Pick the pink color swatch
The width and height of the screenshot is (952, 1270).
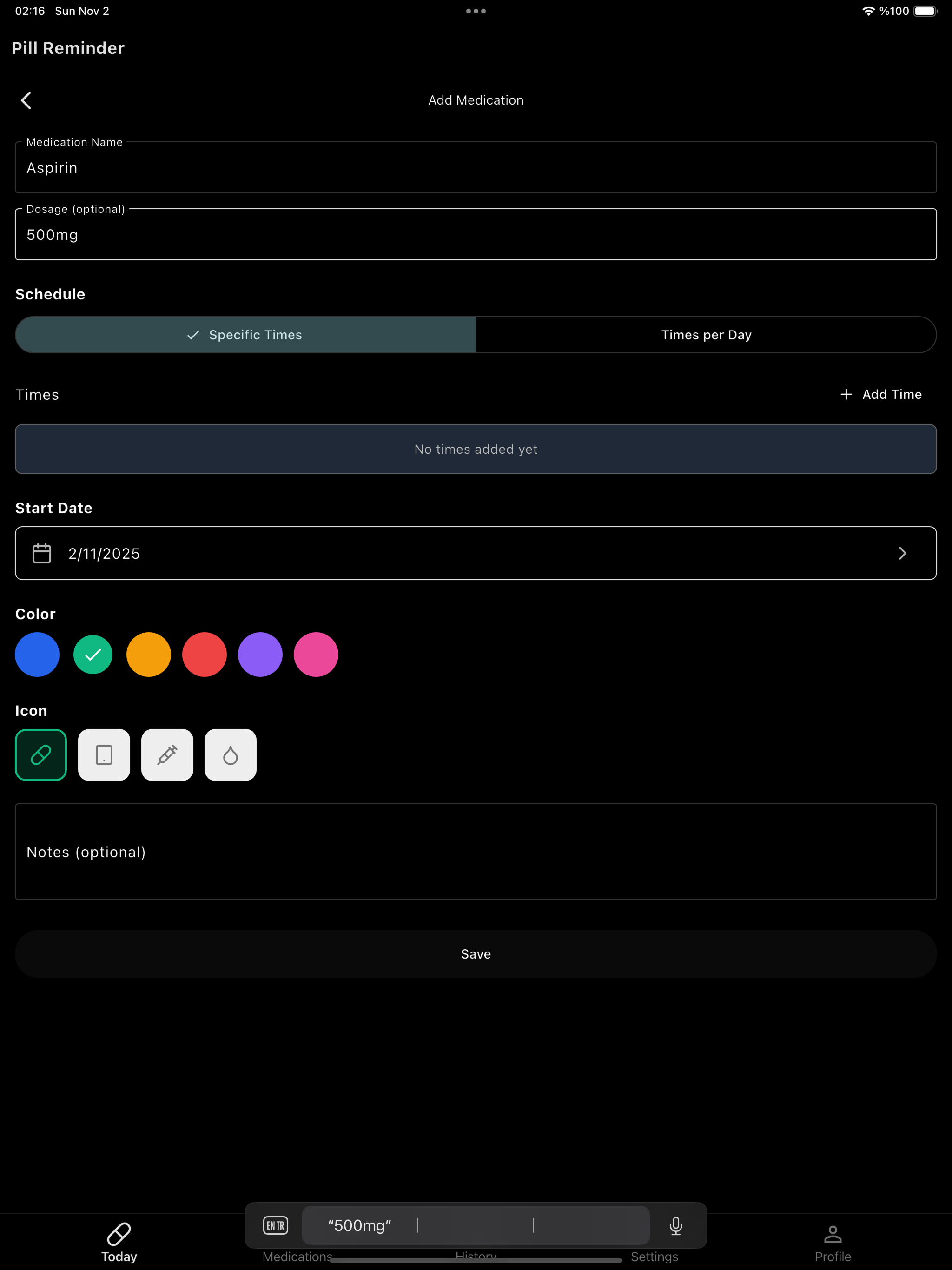[316, 655]
